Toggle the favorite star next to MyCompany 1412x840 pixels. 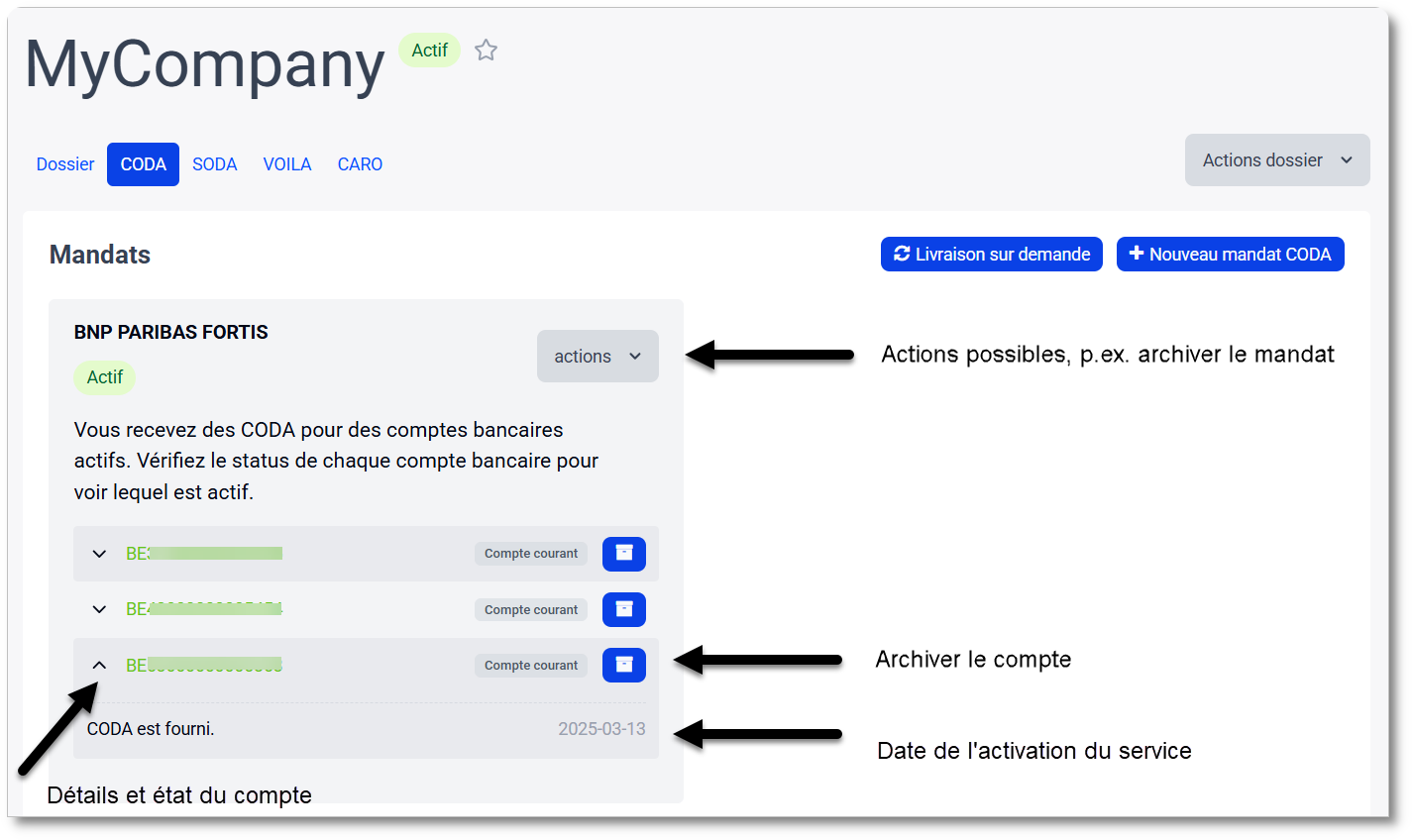point(485,50)
